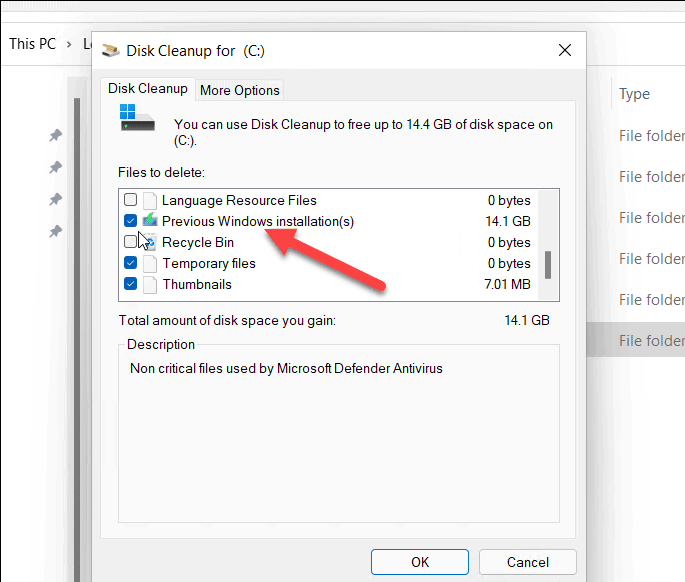Click the Disk Cleanup title bar icon
This screenshot has width=685, height=582.
[x=110, y=49]
